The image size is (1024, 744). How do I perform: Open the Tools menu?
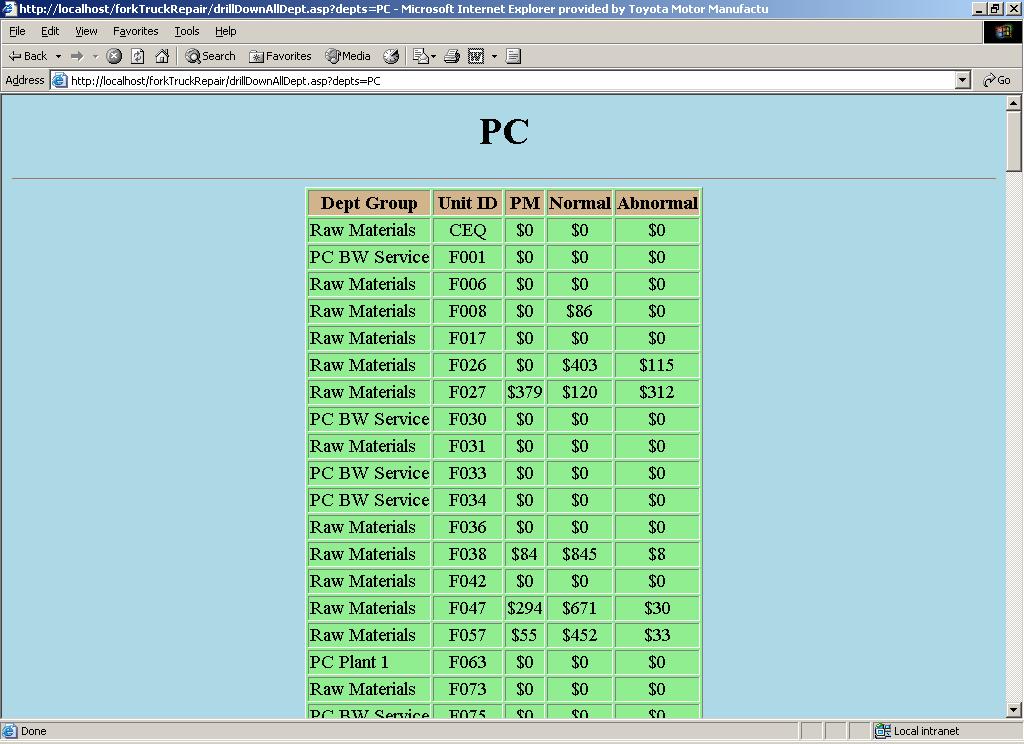pyautogui.click(x=187, y=31)
